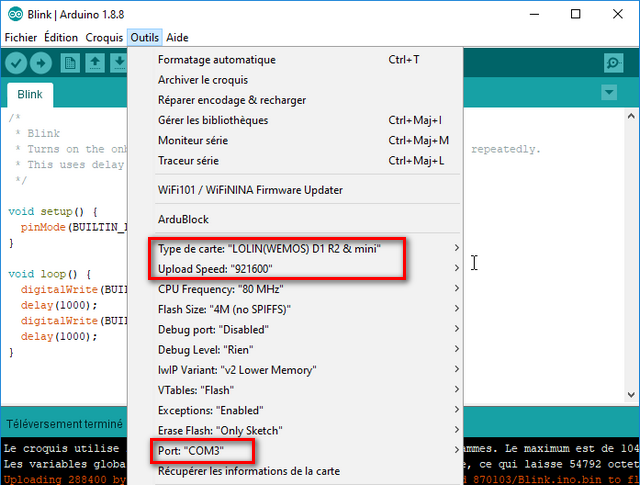Open the Fichier menu
640x485 pixels.
[21, 38]
